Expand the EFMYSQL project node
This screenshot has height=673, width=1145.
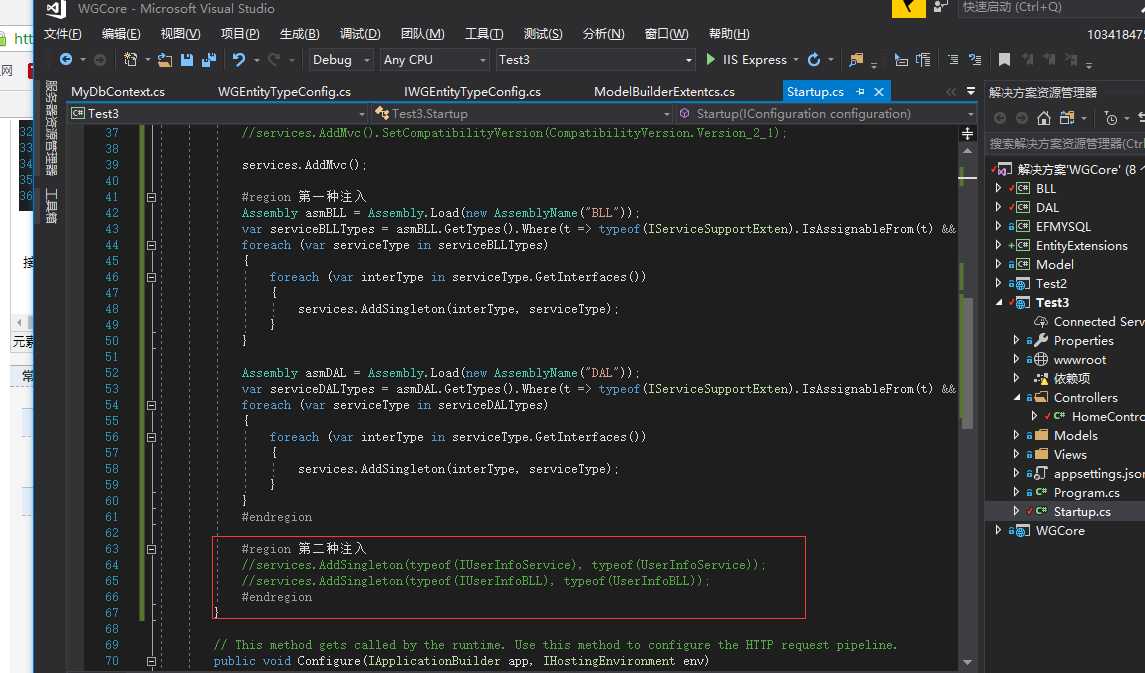pos(998,226)
